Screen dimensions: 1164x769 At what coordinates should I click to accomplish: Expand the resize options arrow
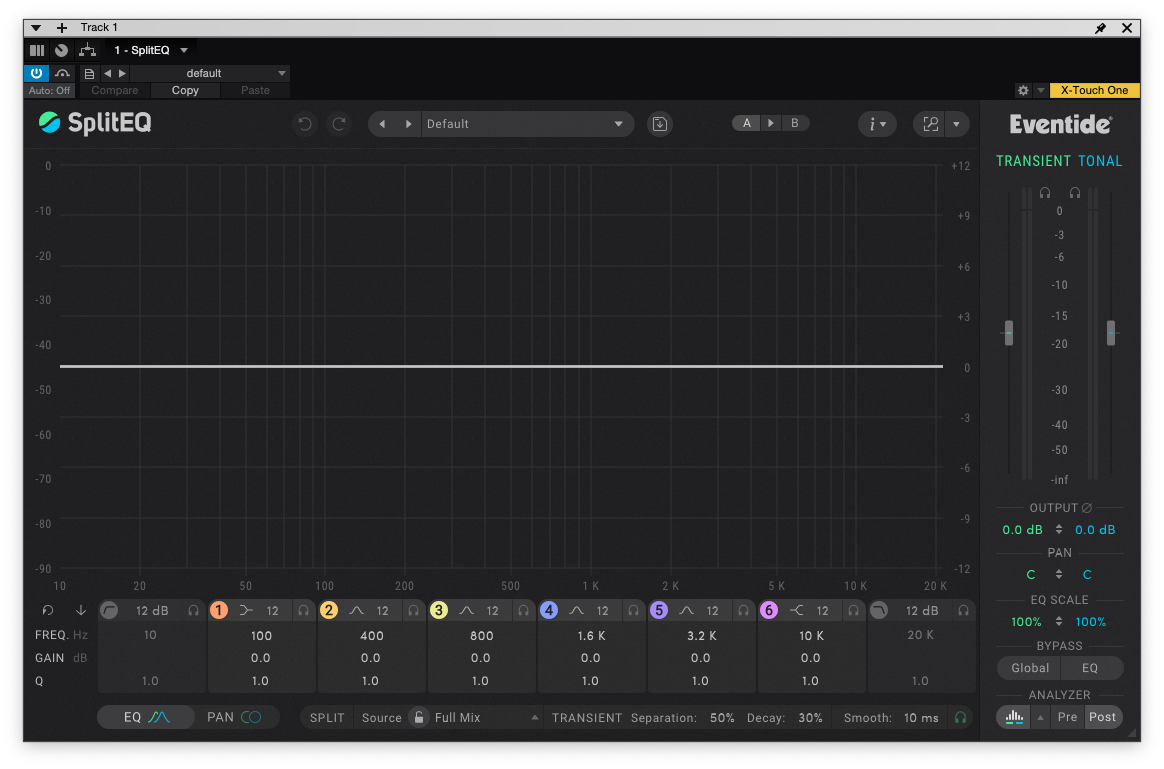pos(956,124)
